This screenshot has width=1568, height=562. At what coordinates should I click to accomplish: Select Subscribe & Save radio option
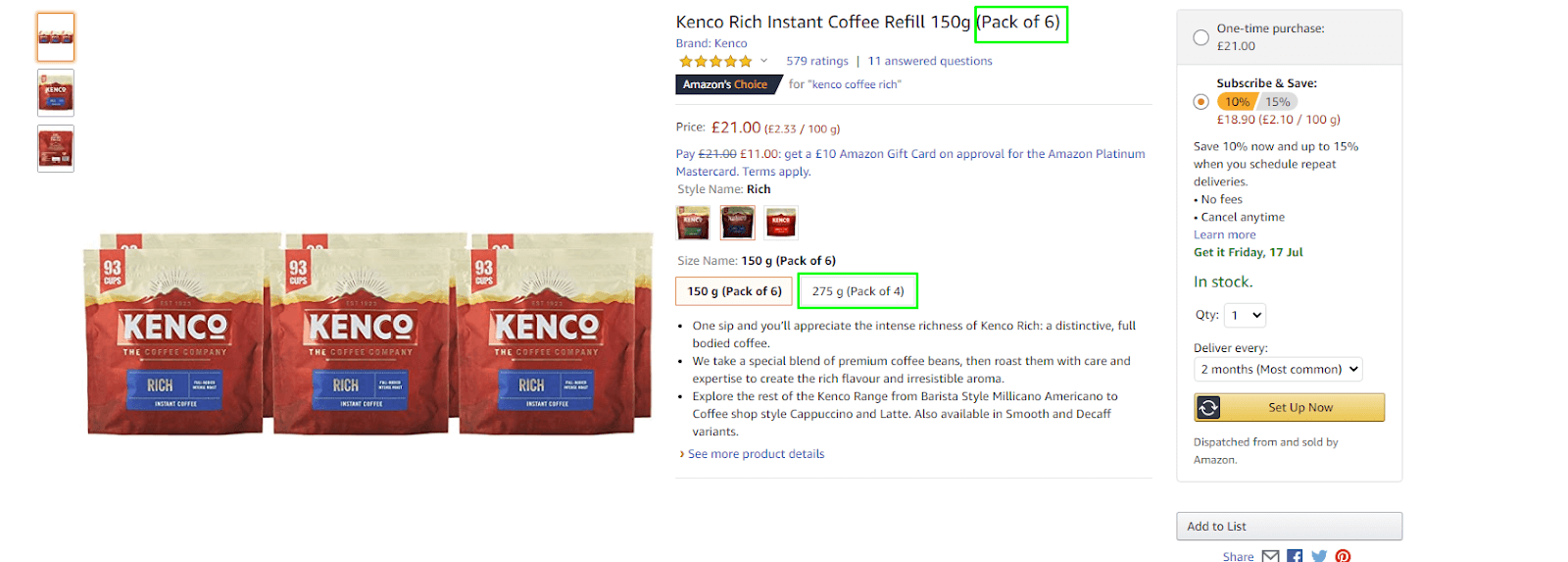click(1200, 102)
